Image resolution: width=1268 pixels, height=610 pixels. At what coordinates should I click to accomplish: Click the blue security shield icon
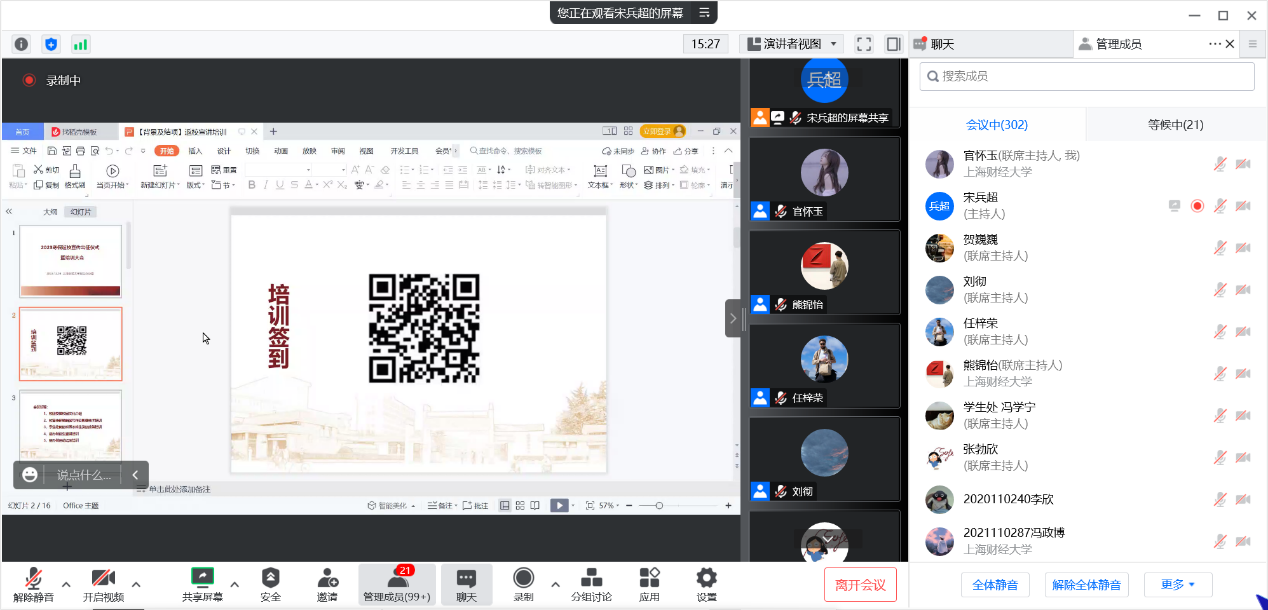pos(51,44)
